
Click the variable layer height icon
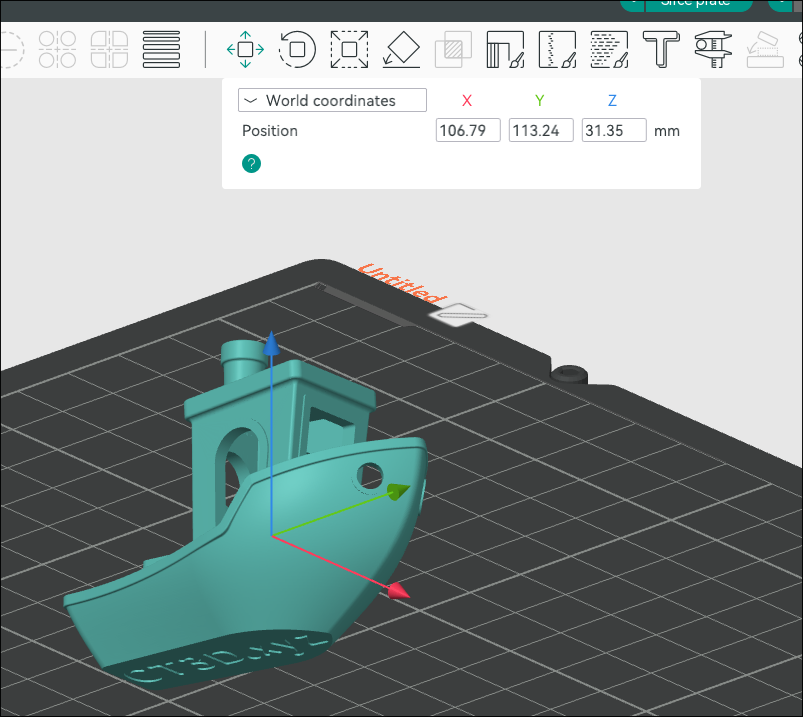(x=161, y=49)
